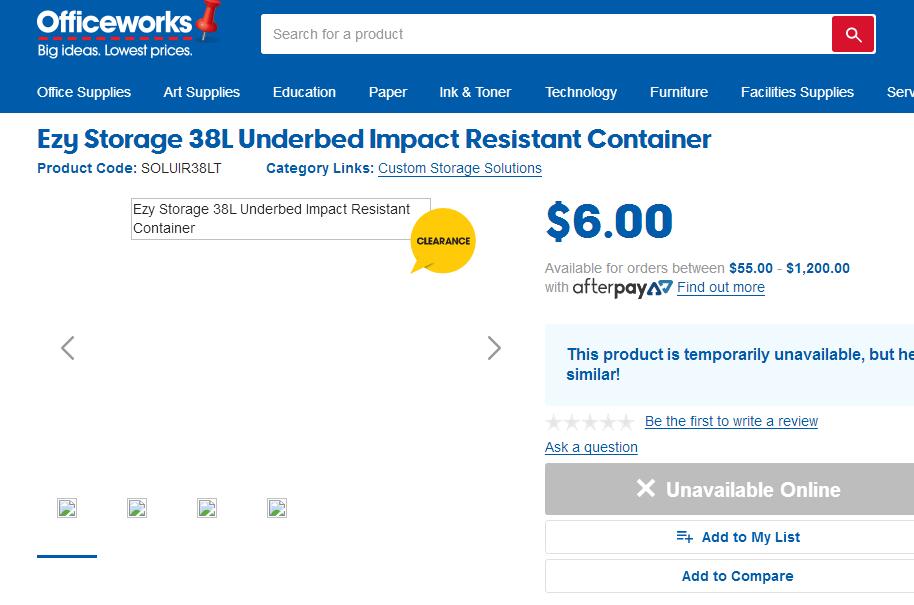Click the Add to My List button
The width and height of the screenshot is (914, 605).
tap(738, 537)
